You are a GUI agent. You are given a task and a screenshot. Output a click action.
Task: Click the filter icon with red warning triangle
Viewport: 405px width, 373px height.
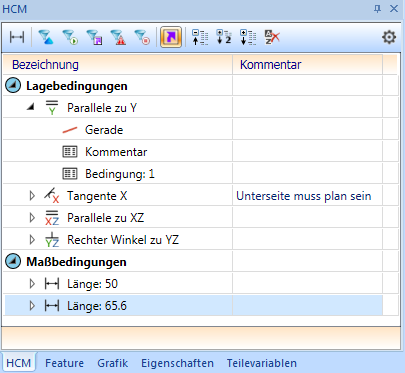click(x=118, y=37)
